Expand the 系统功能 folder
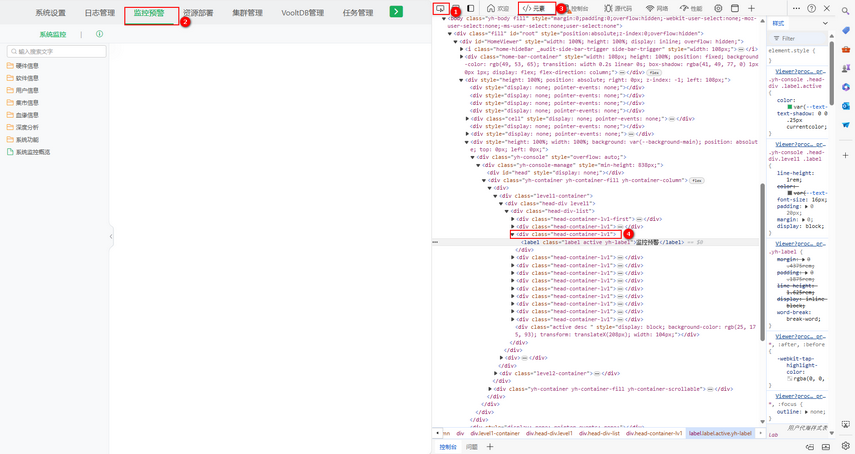The image size is (855, 454). pos(22,140)
